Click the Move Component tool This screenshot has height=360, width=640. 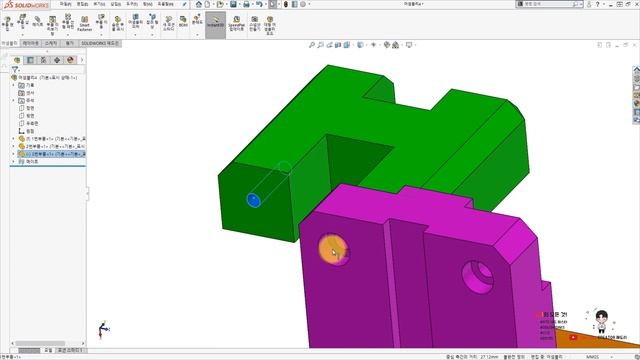coord(101,22)
